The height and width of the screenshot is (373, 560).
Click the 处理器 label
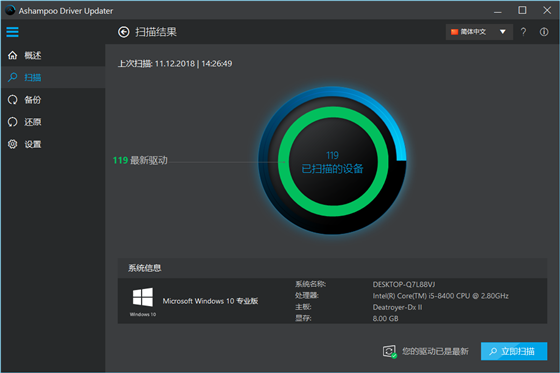pos(307,295)
